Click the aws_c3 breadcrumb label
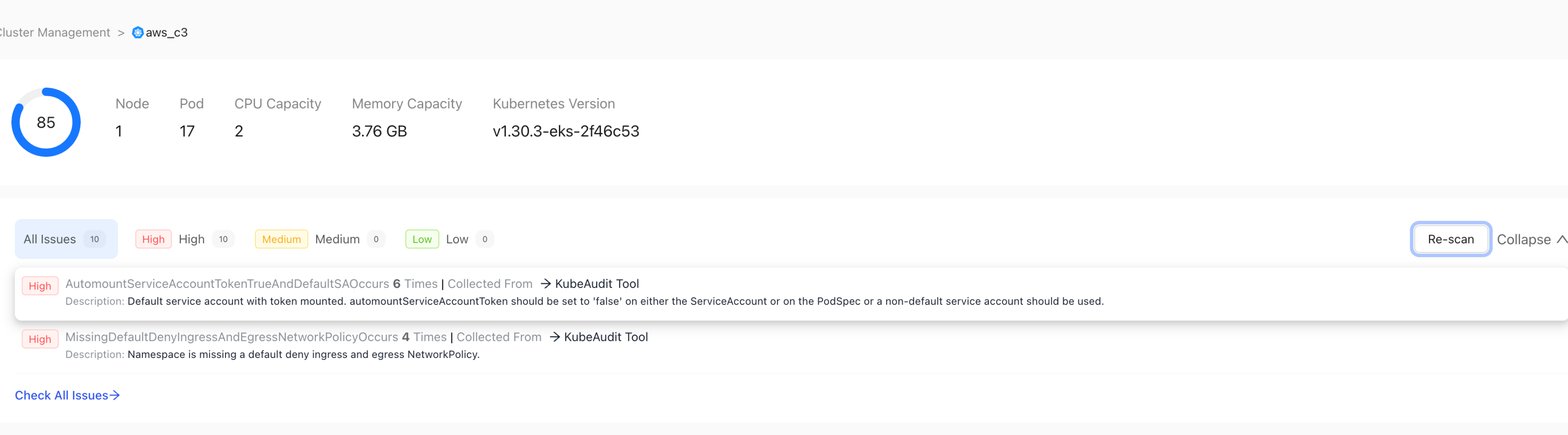This screenshot has height=435, width=1568. pos(167,32)
